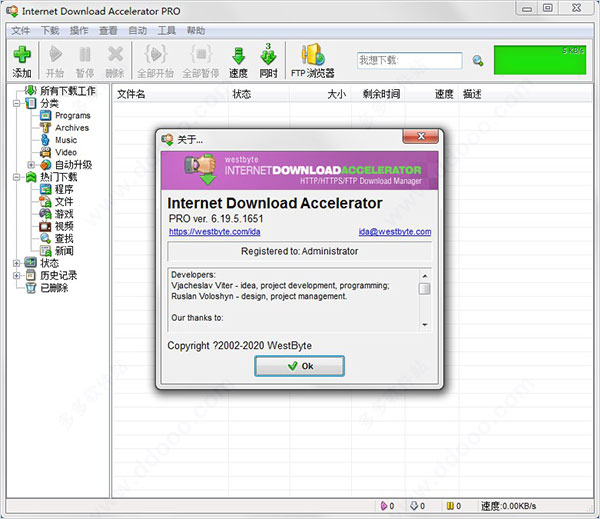Open the 操作 menu
Image resolution: width=600 pixels, height=519 pixels.
79,31
